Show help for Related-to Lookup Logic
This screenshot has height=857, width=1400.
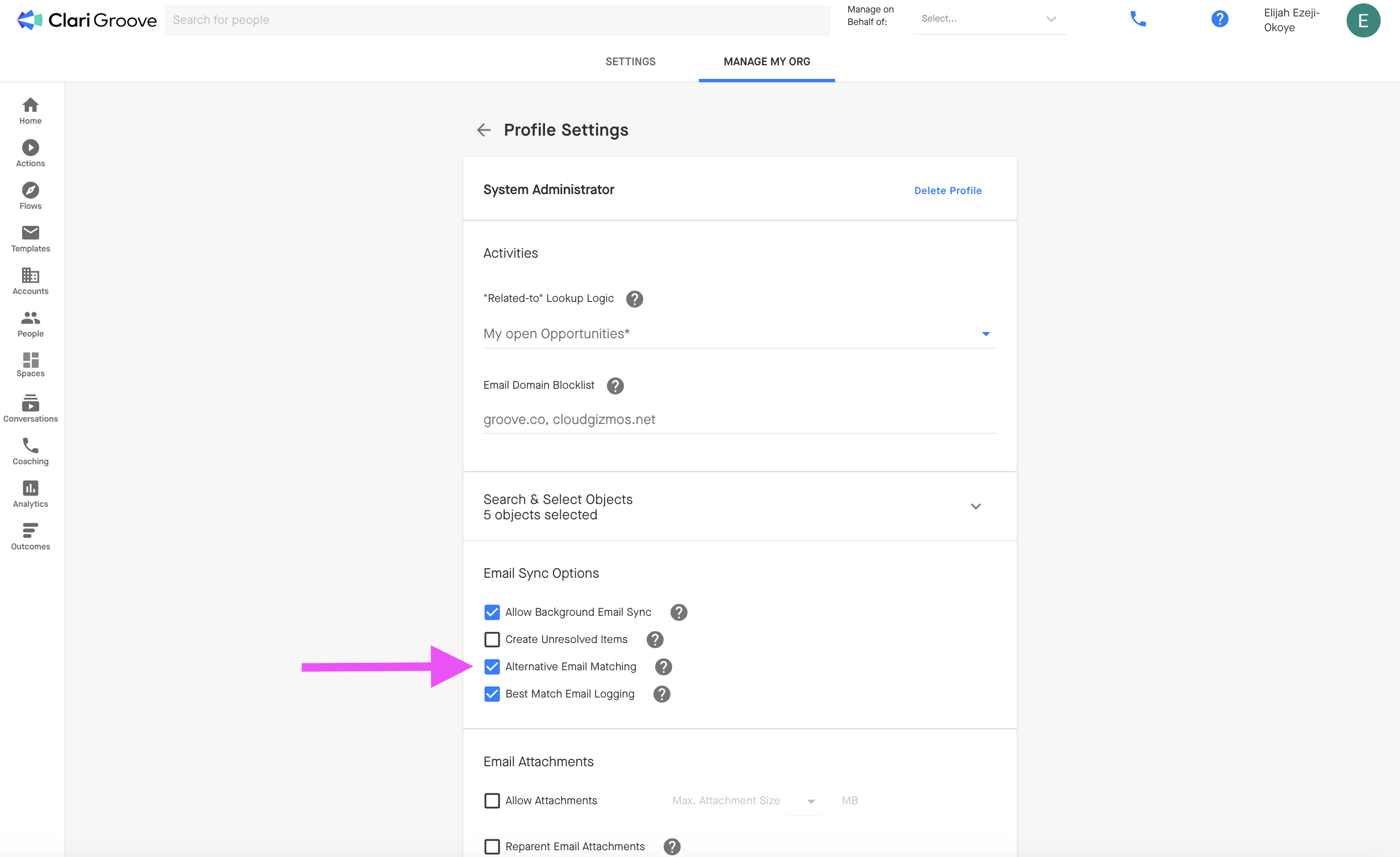(x=634, y=299)
